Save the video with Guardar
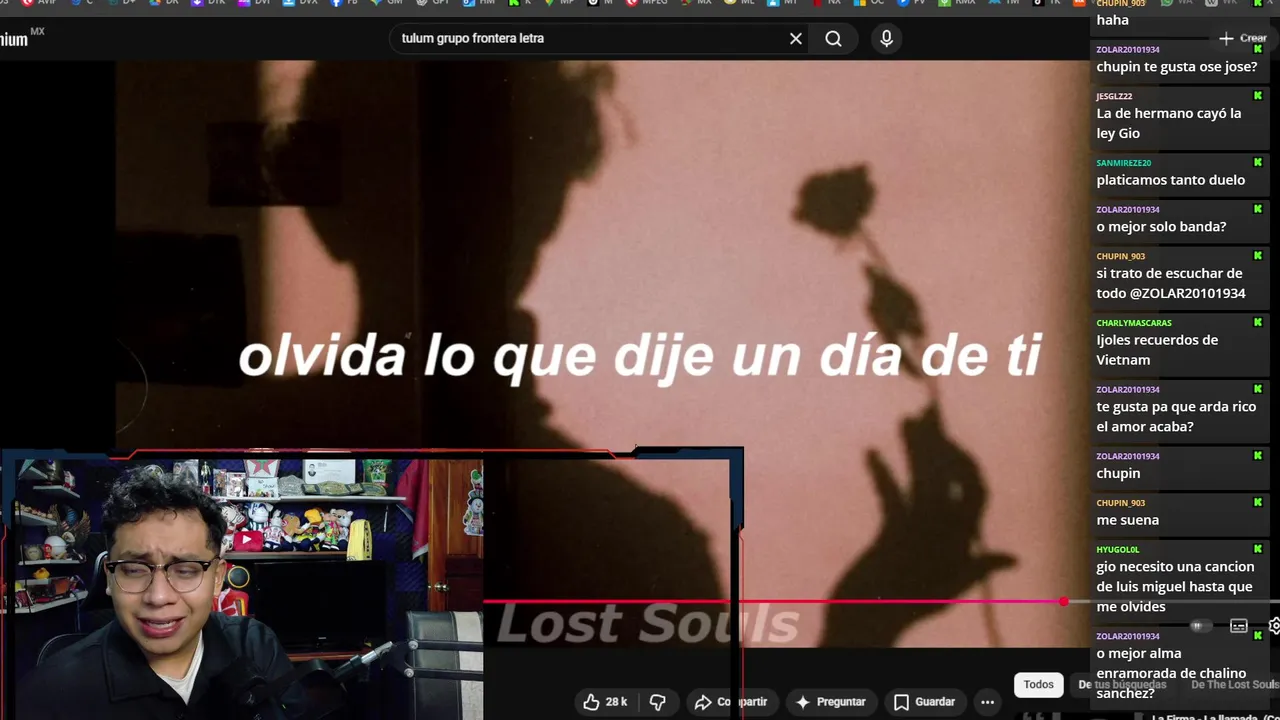This screenshot has width=1280, height=720. point(924,702)
